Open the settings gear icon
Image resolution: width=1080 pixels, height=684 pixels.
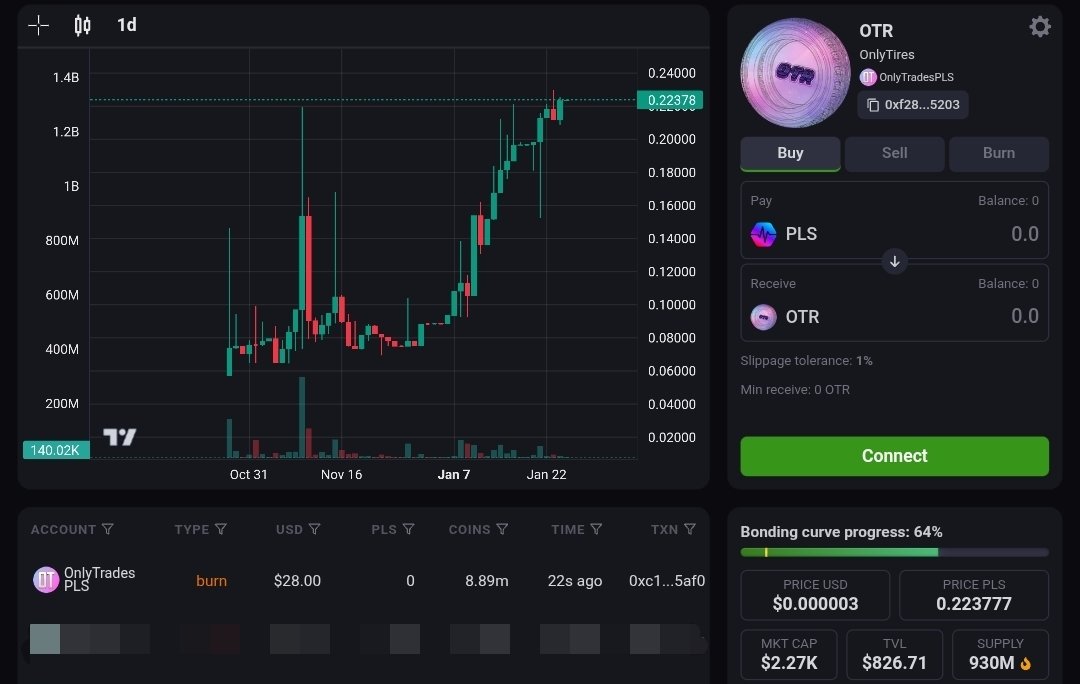[x=1039, y=27]
